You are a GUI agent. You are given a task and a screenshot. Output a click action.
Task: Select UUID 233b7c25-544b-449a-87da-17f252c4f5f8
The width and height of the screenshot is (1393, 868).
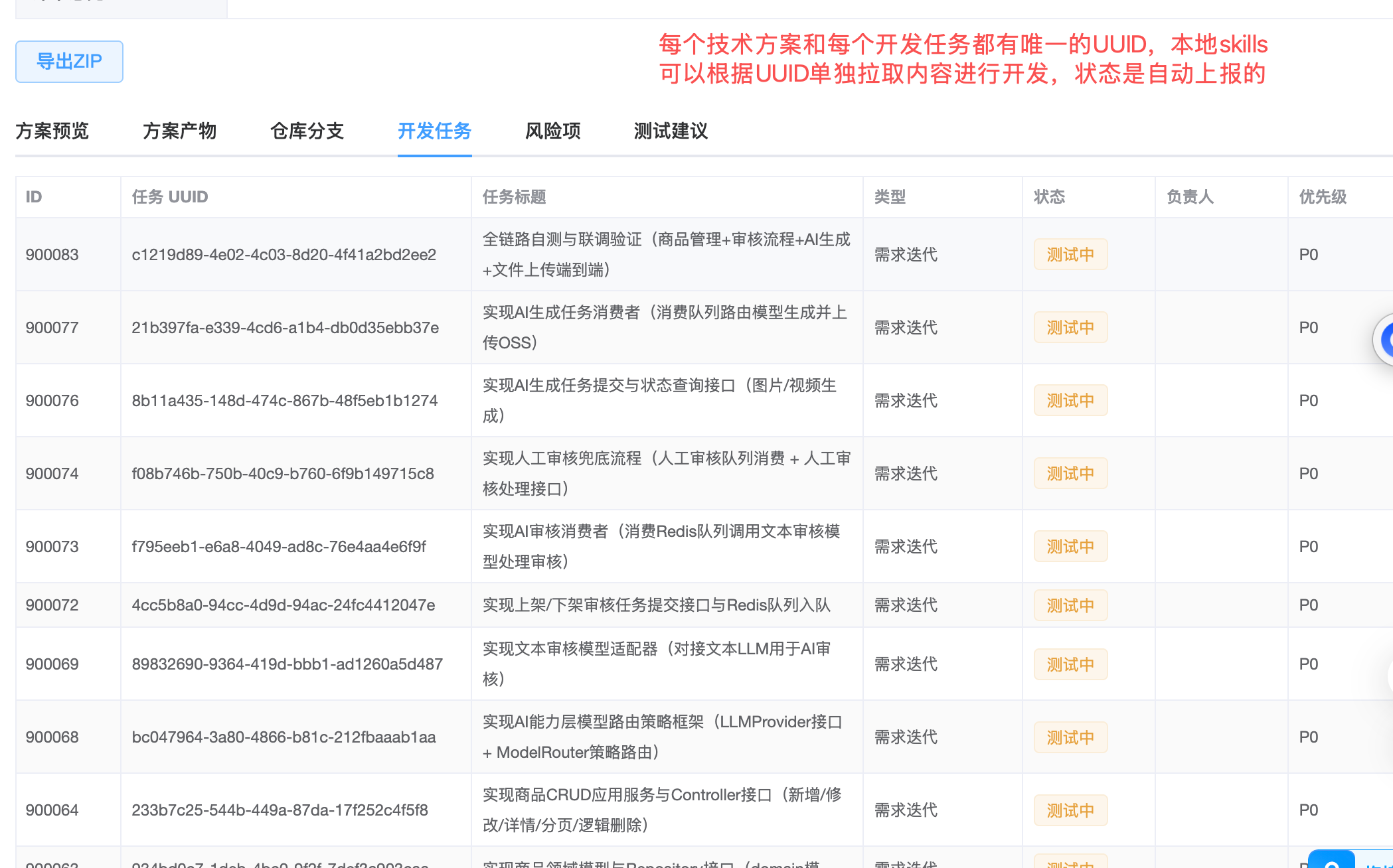280,810
